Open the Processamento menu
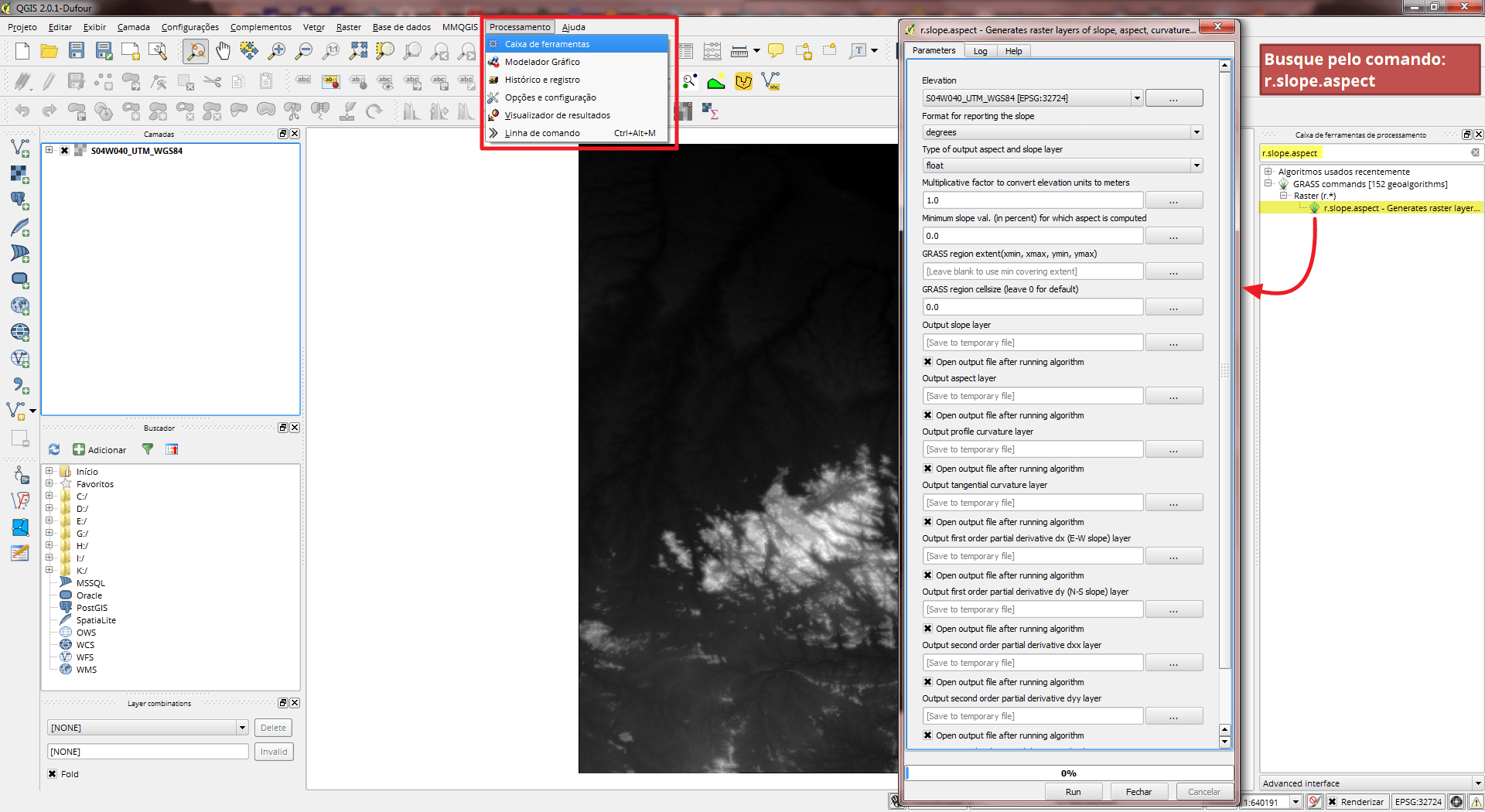The width and height of the screenshot is (1485, 812). tap(519, 26)
